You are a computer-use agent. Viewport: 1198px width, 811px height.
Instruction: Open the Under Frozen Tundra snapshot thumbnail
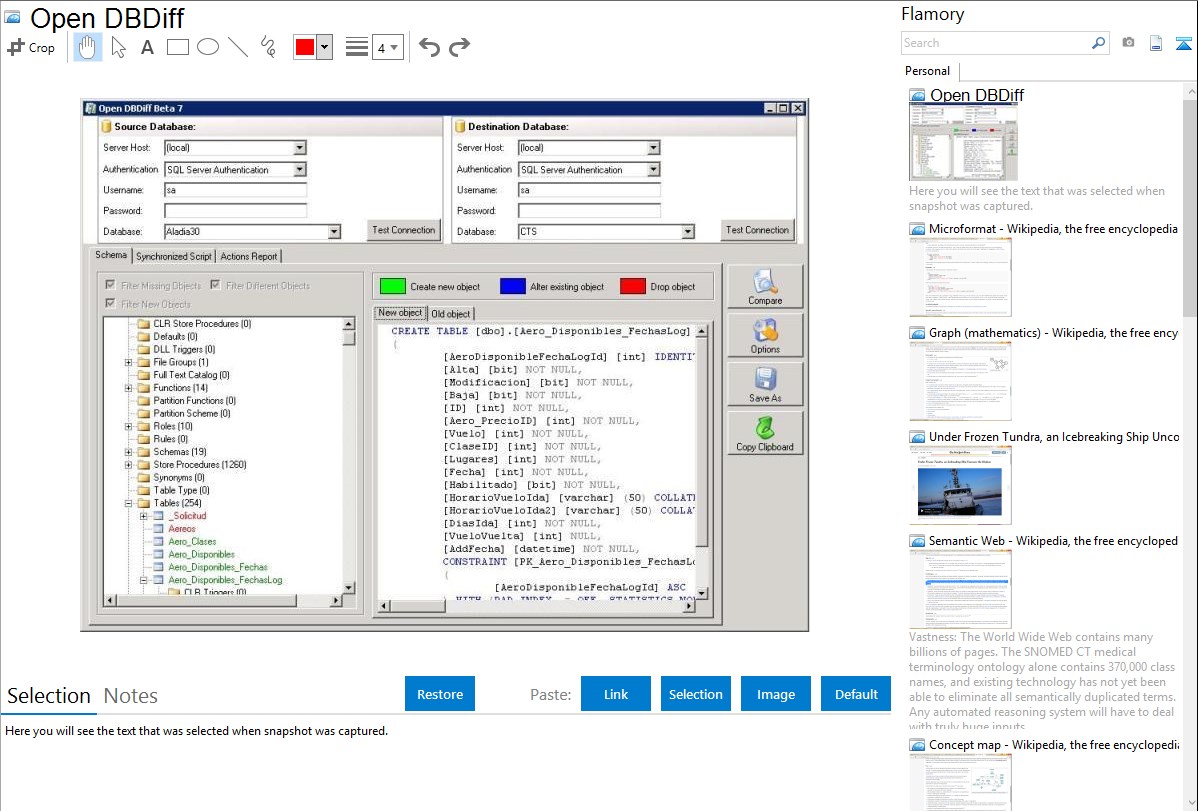coord(960,485)
